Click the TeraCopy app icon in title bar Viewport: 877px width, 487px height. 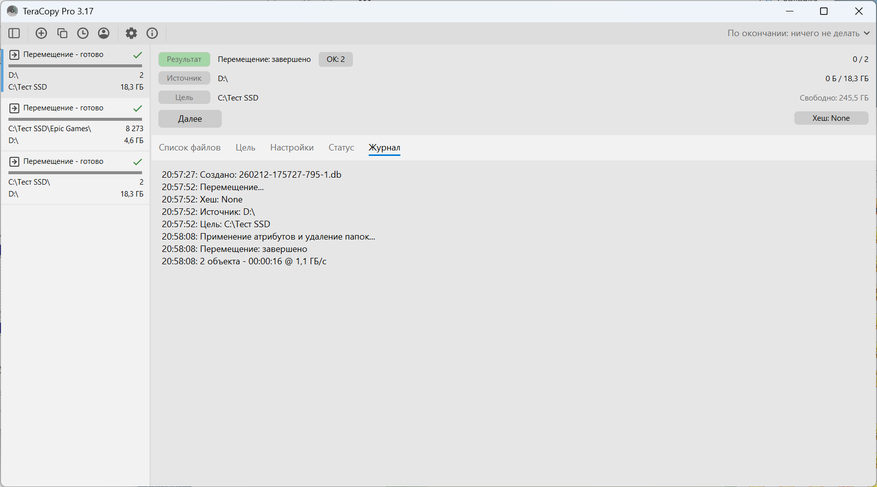pyautogui.click(x=12, y=11)
